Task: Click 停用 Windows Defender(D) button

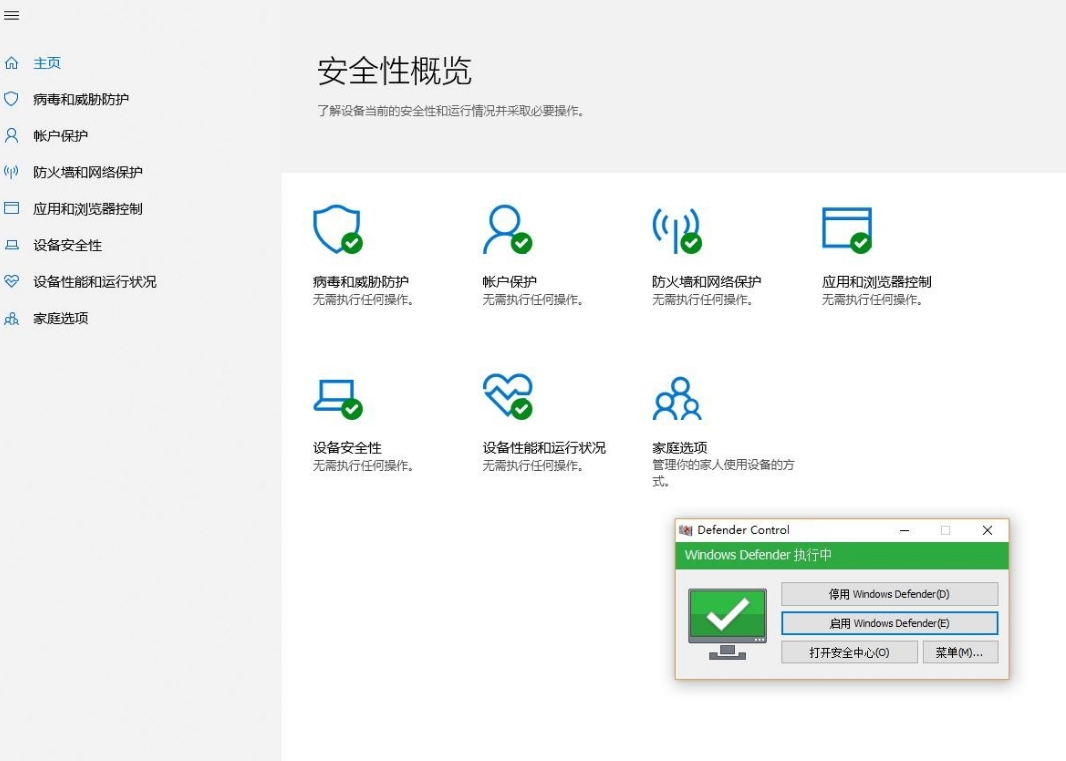Action: tap(889, 594)
